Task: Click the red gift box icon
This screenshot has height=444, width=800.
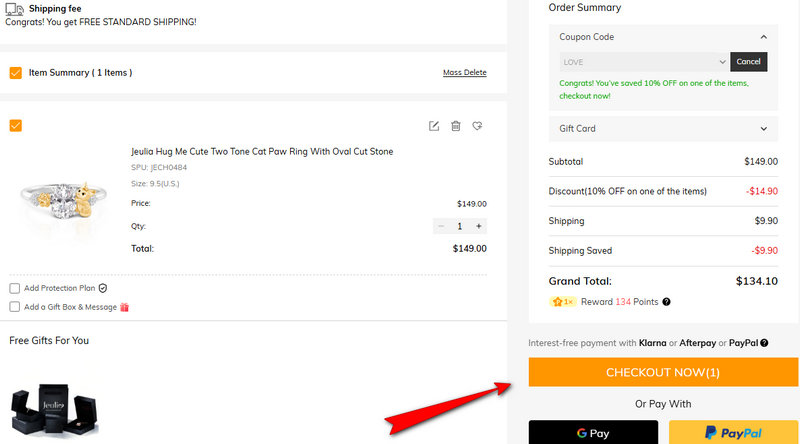Action: 125,307
